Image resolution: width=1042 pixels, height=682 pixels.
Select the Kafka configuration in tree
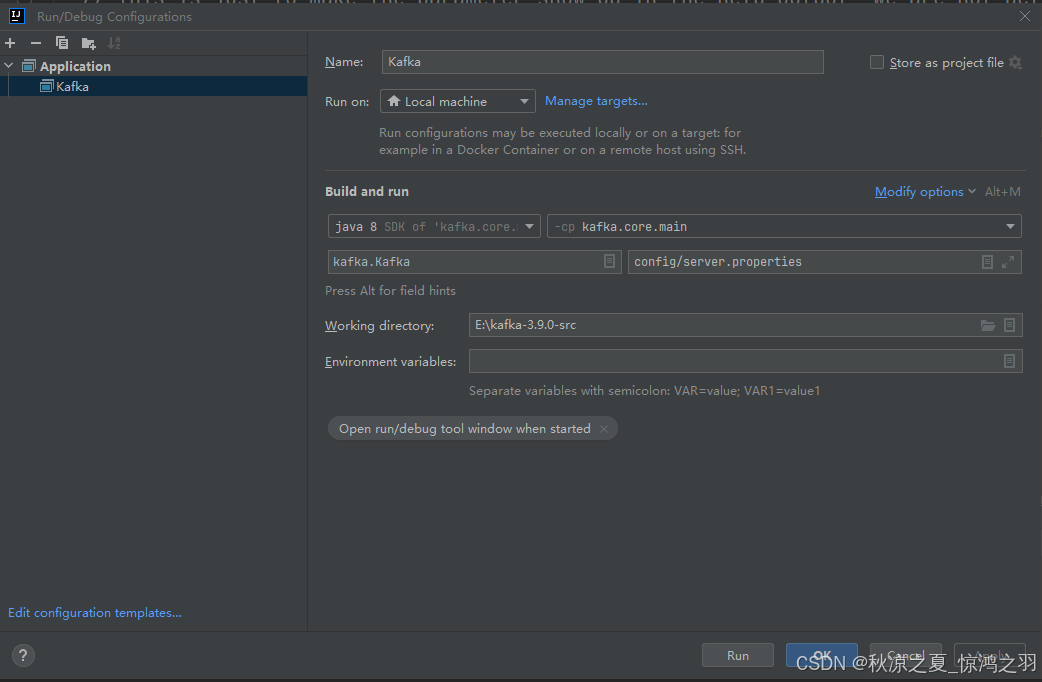pos(72,87)
